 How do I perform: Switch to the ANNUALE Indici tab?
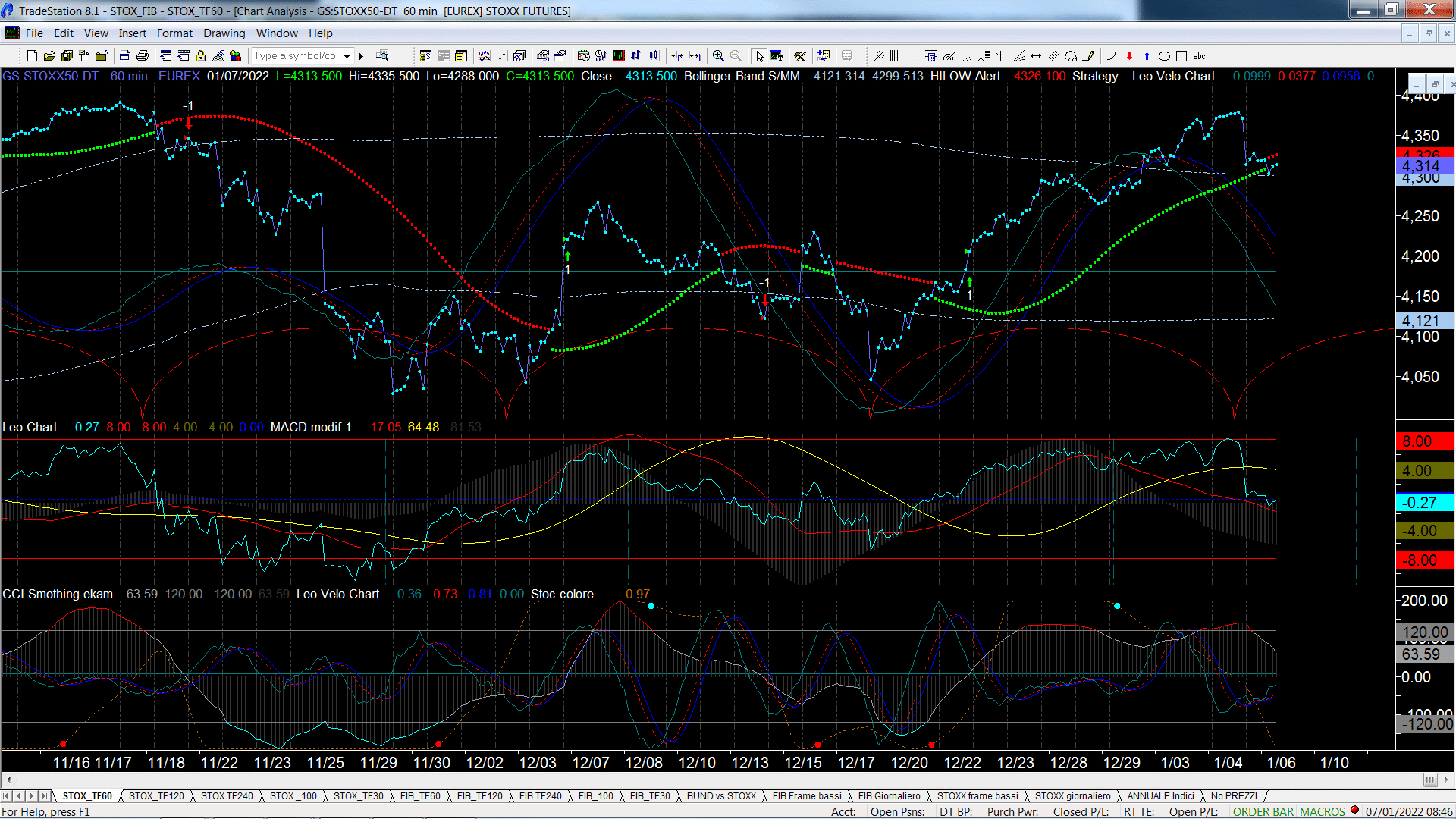point(1160,795)
